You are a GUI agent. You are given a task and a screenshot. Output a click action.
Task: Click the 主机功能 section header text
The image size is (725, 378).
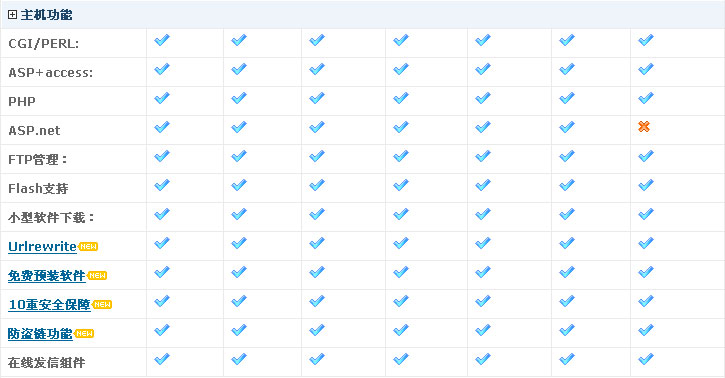[x=46, y=15]
